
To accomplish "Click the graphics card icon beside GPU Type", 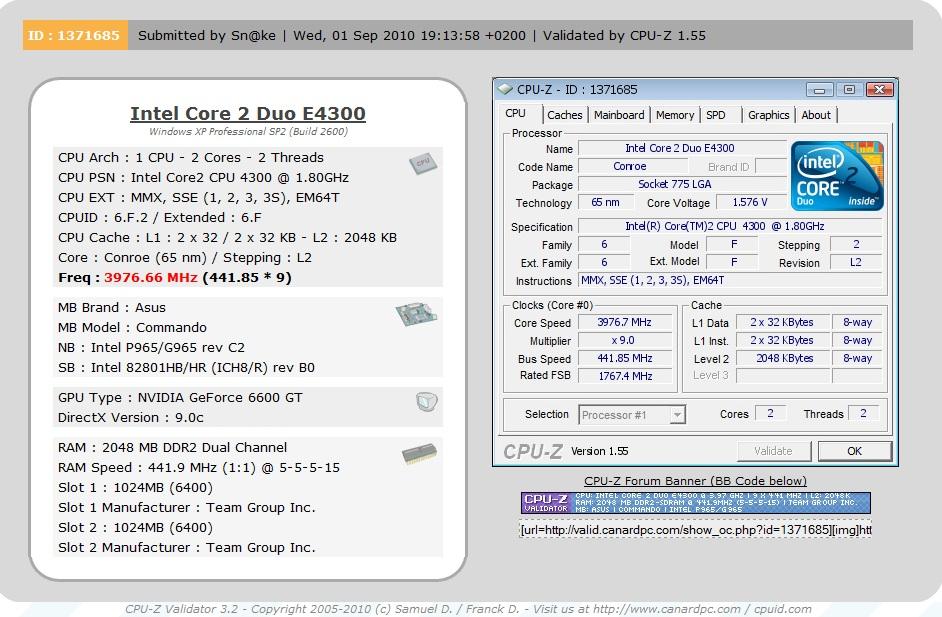I will coord(427,401).
